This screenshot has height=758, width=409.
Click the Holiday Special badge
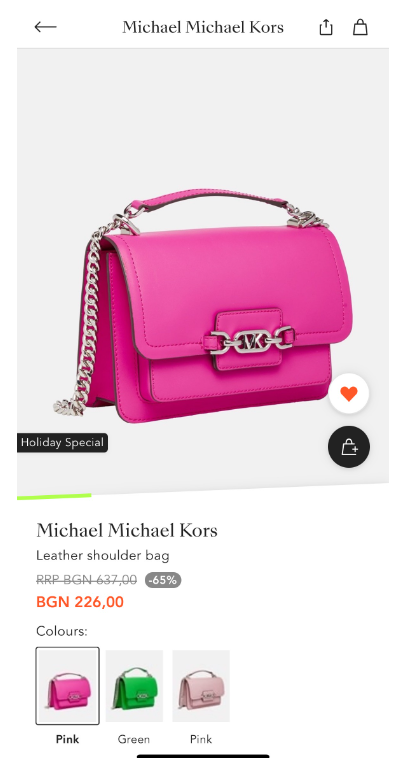pyautogui.click(x=62, y=442)
